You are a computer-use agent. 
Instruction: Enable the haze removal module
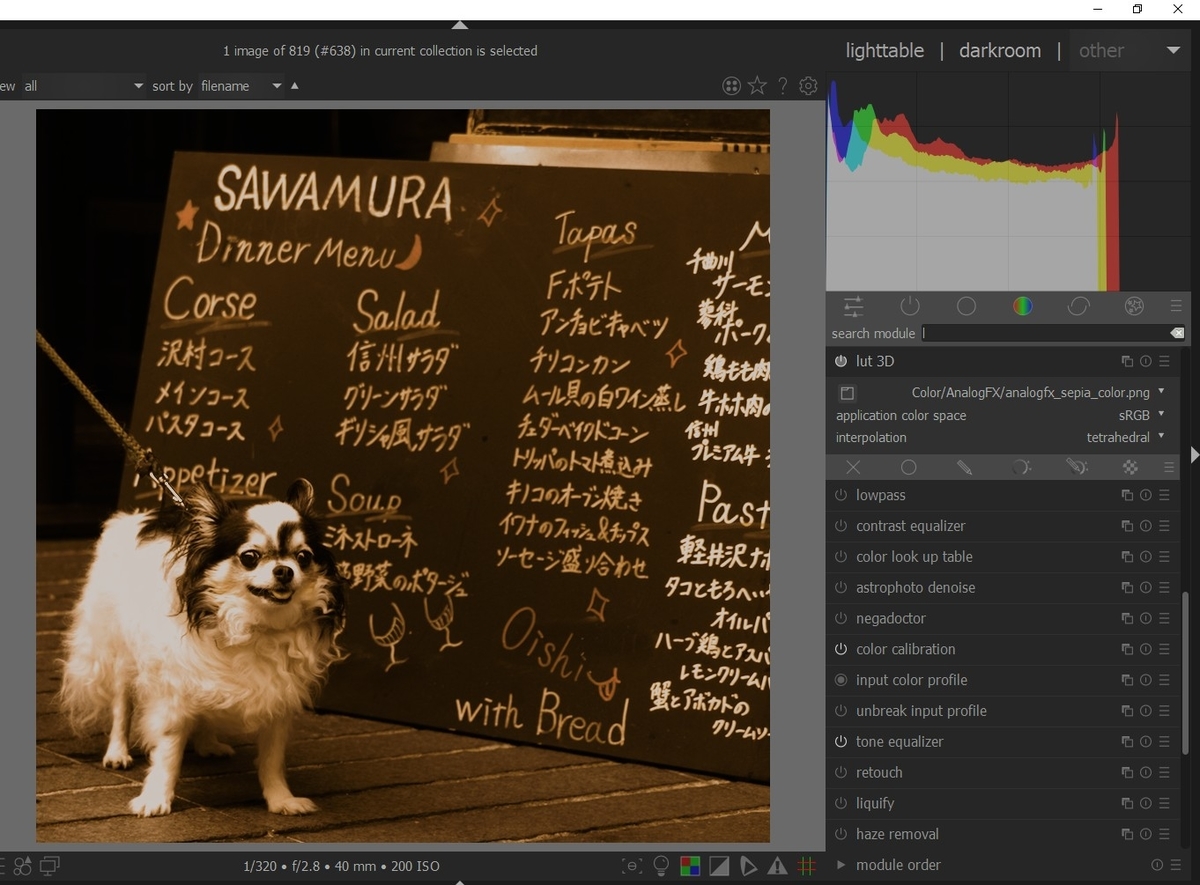tap(841, 834)
